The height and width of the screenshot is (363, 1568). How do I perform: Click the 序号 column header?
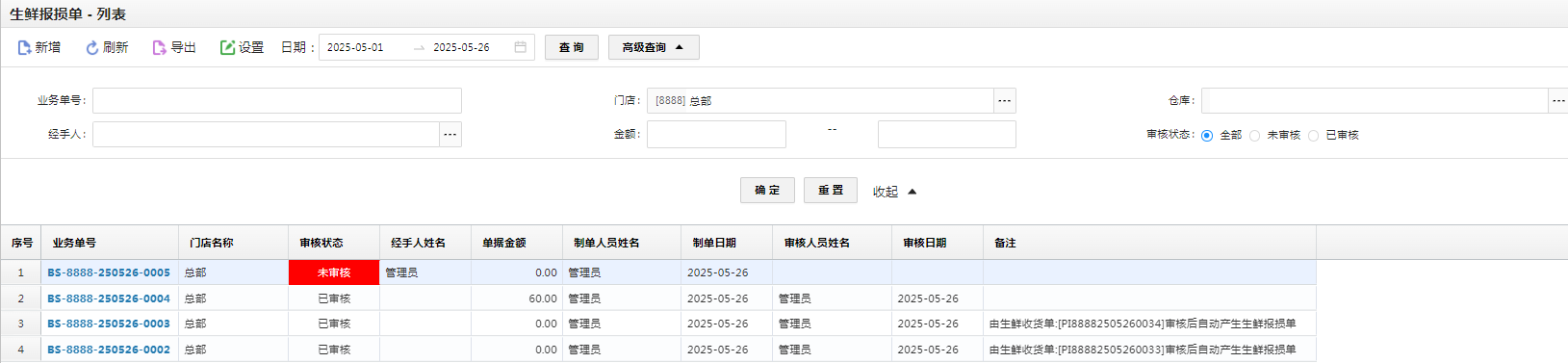click(x=21, y=243)
